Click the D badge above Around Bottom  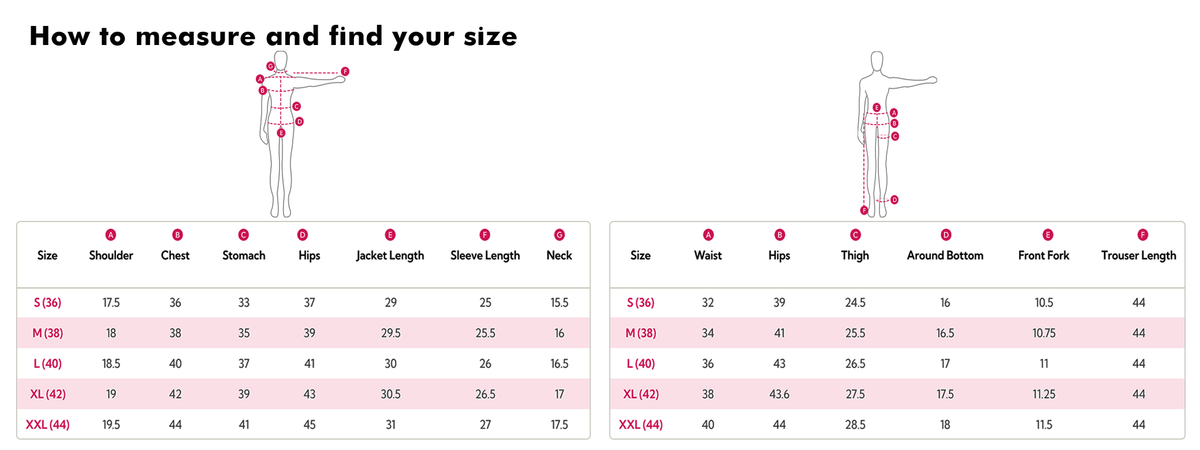[x=945, y=235]
